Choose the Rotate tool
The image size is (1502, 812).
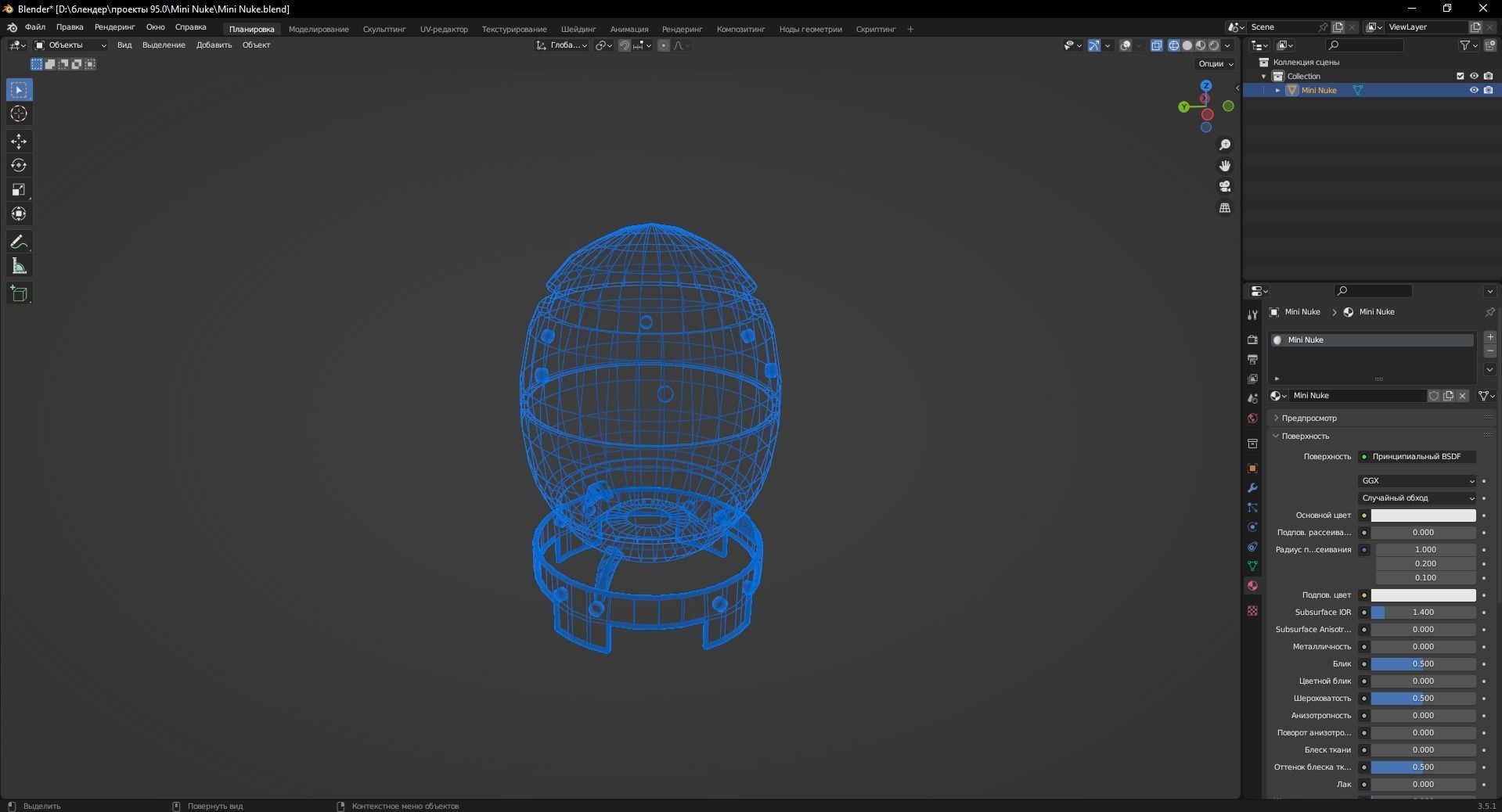pos(19,166)
